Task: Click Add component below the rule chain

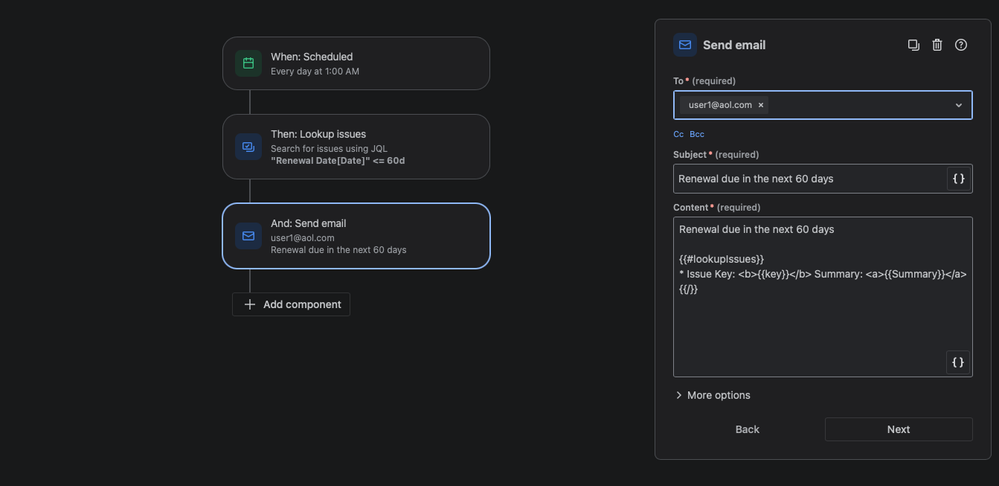Action: (x=291, y=304)
